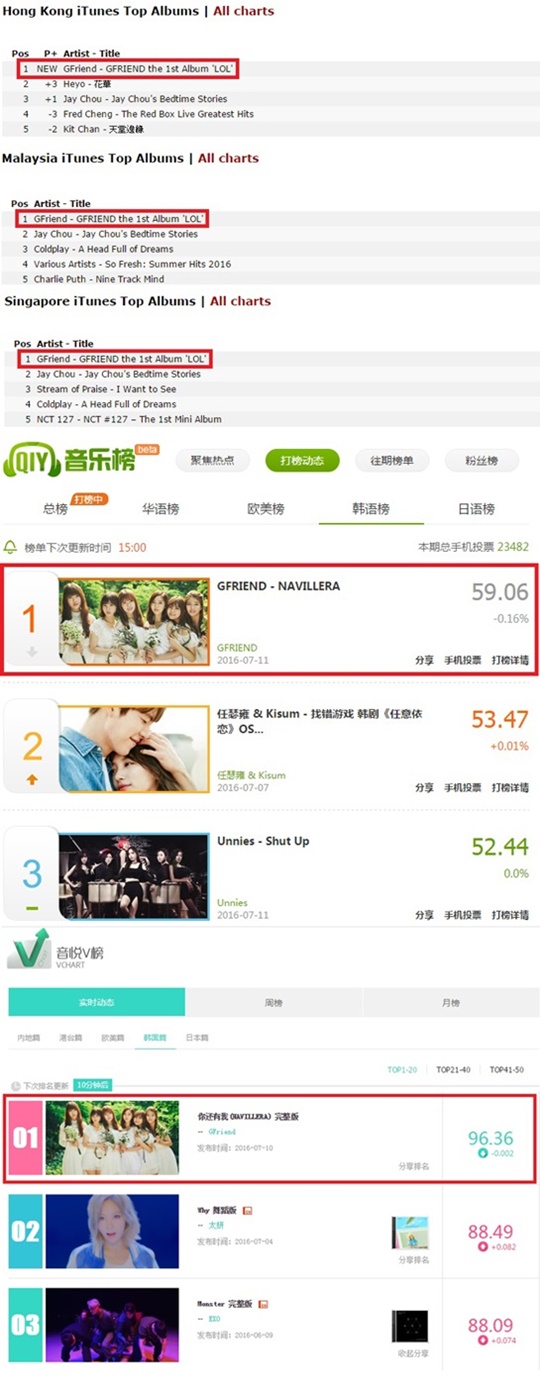Click the MV badge icon beside Why 舞蹈版
The width and height of the screenshot is (540, 1381).
pos(247,1210)
